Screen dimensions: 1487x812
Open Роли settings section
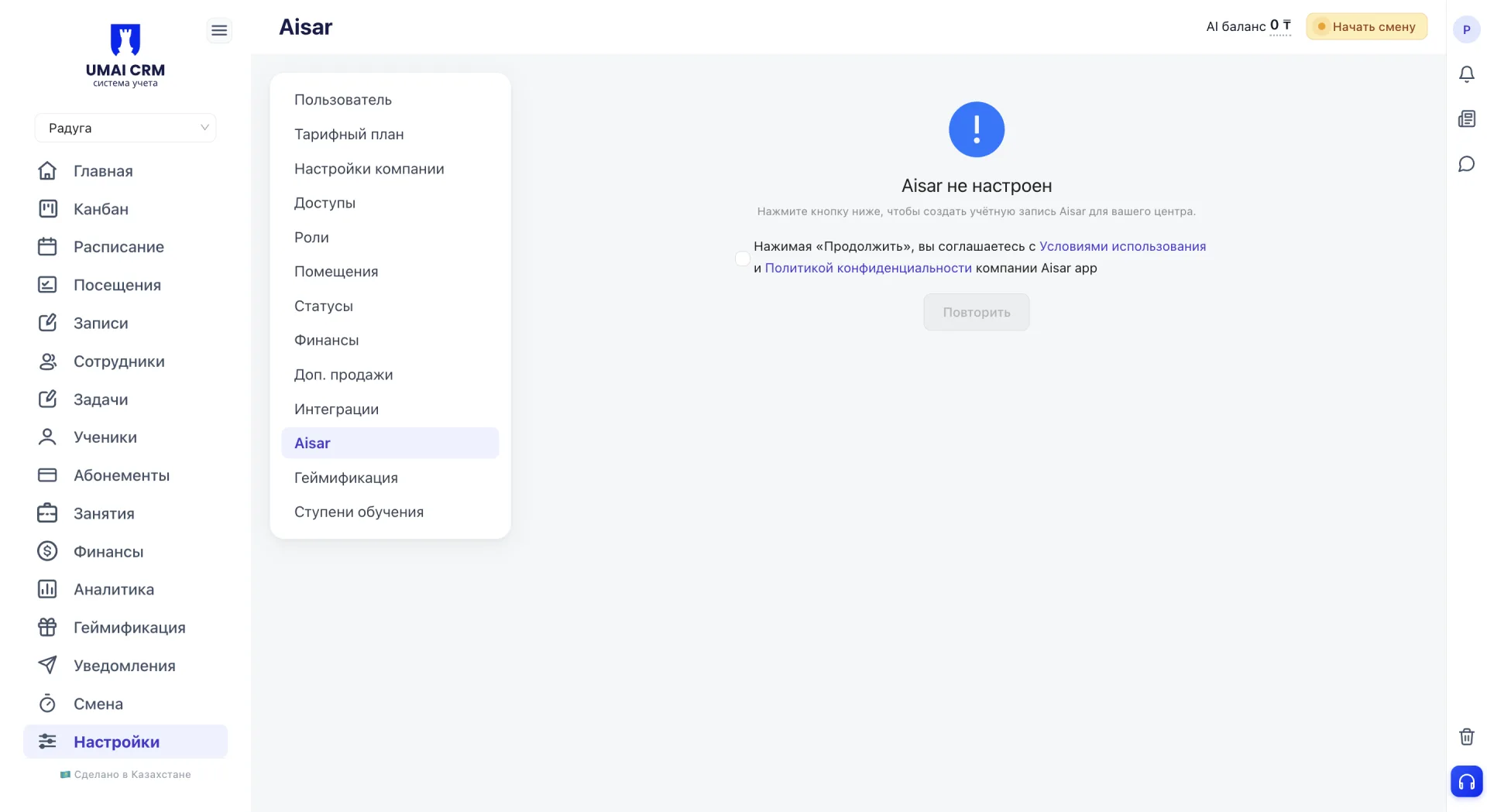tap(390, 237)
